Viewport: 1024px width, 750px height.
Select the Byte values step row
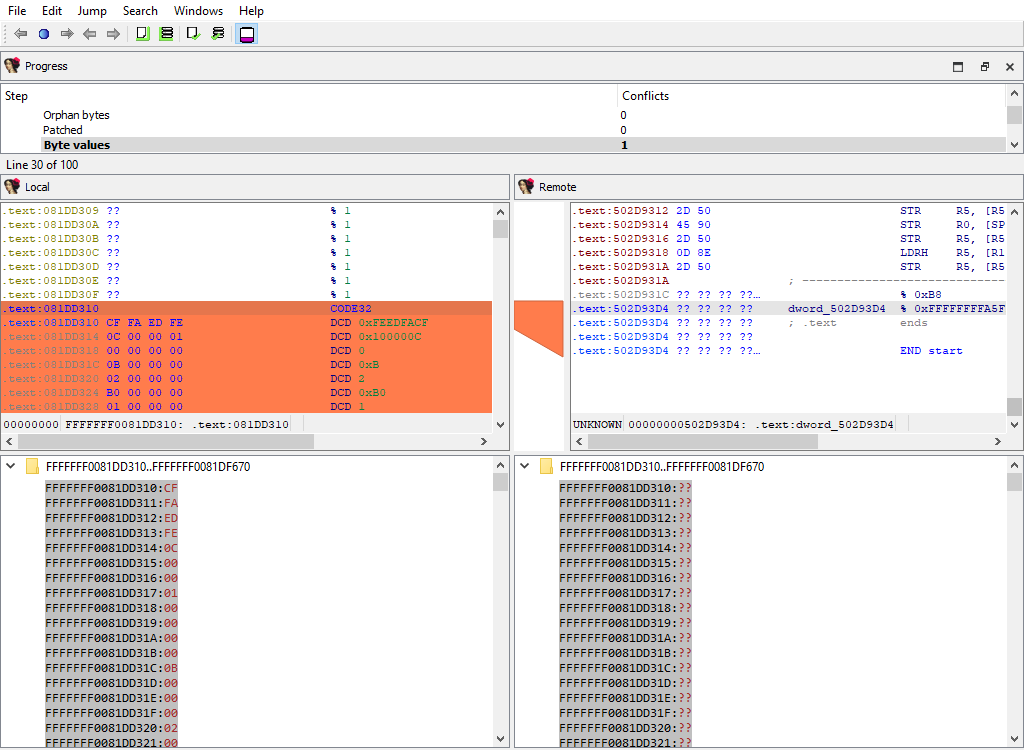coord(77,145)
